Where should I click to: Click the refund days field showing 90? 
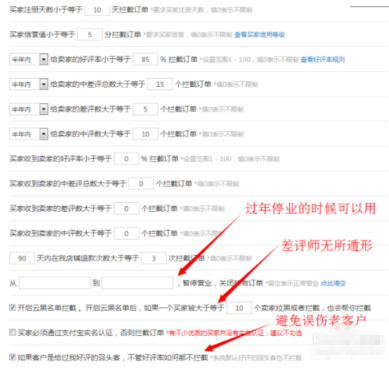tap(22, 258)
